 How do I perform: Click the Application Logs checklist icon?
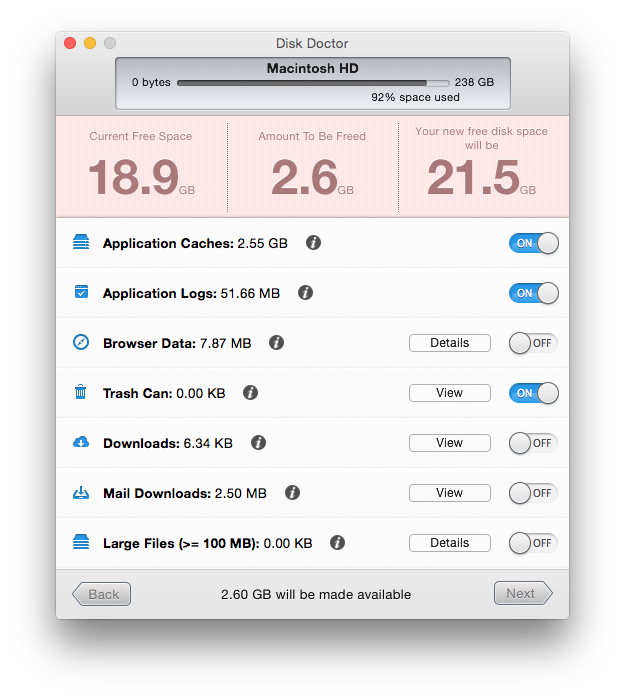[81, 292]
